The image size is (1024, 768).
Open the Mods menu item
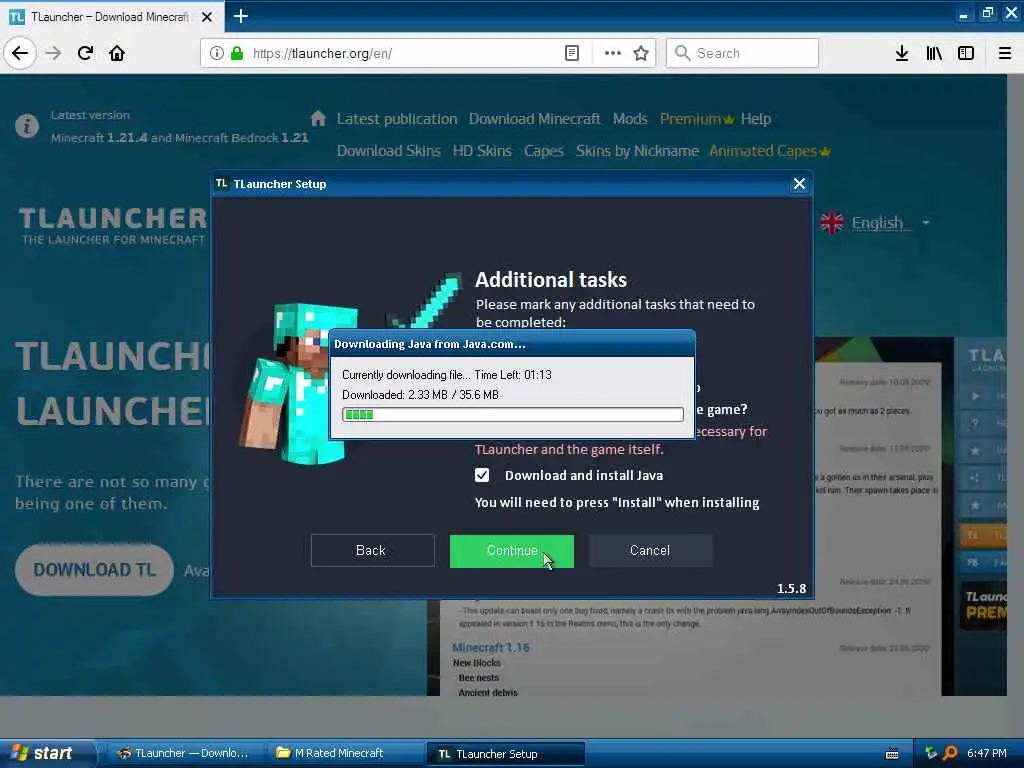[x=630, y=119]
